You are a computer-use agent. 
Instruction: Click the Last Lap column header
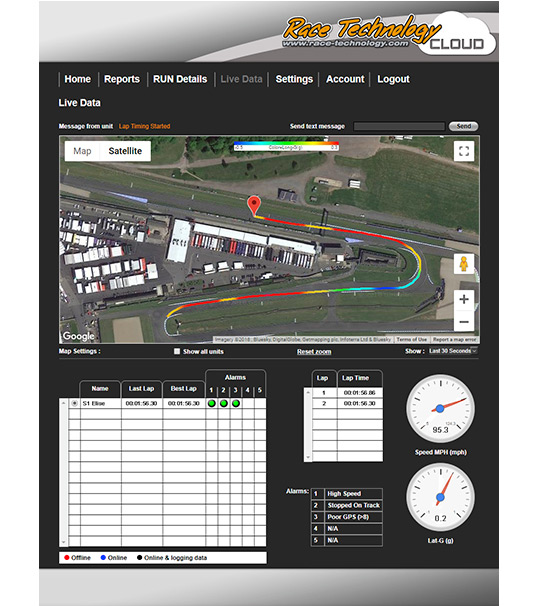[x=141, y=388]
